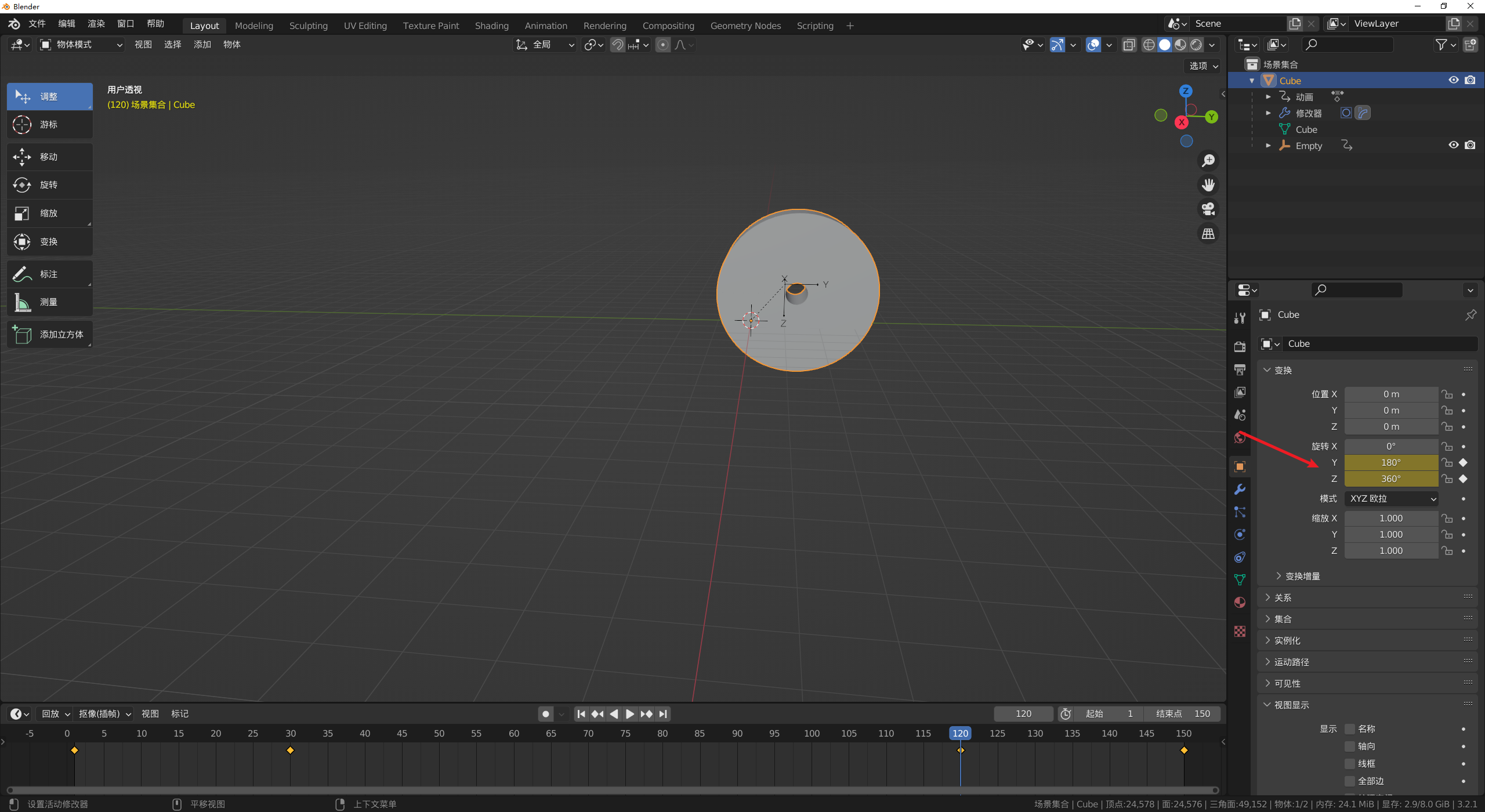Enable the Wireframe (线框) display checkbox

click(1350, 764)
